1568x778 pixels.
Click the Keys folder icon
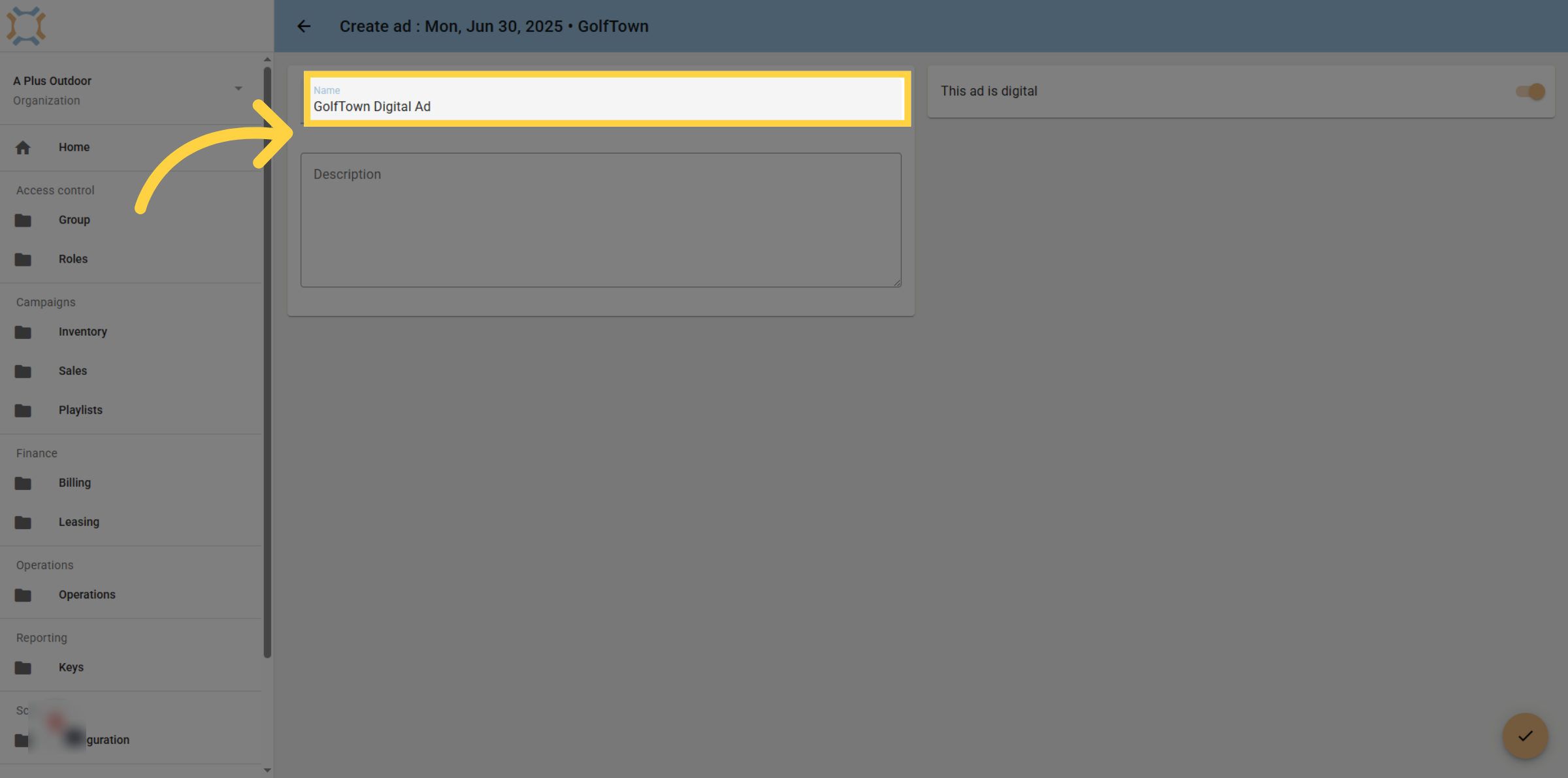23,667
